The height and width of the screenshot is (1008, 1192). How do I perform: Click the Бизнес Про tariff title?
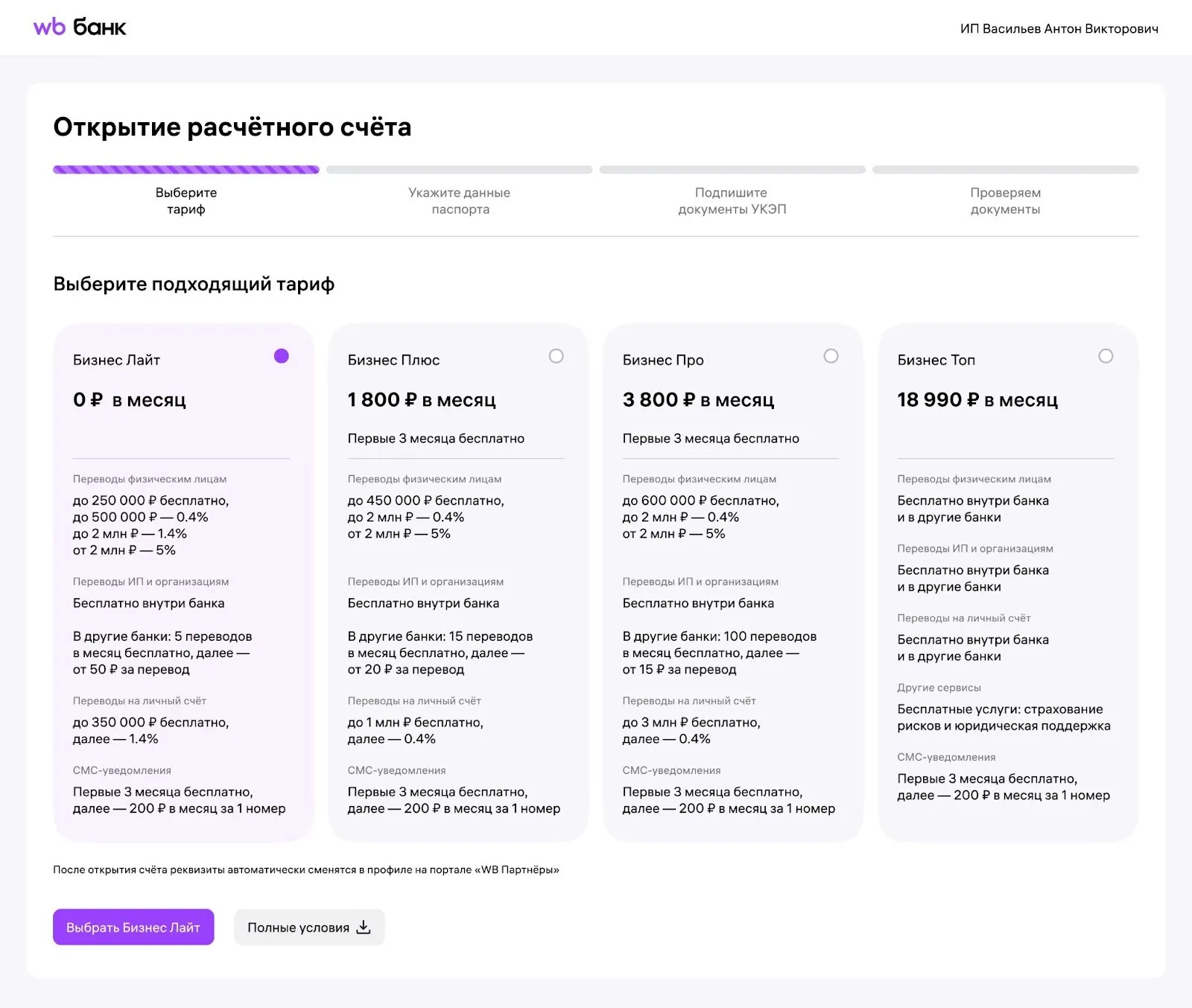tap(663, 360)
